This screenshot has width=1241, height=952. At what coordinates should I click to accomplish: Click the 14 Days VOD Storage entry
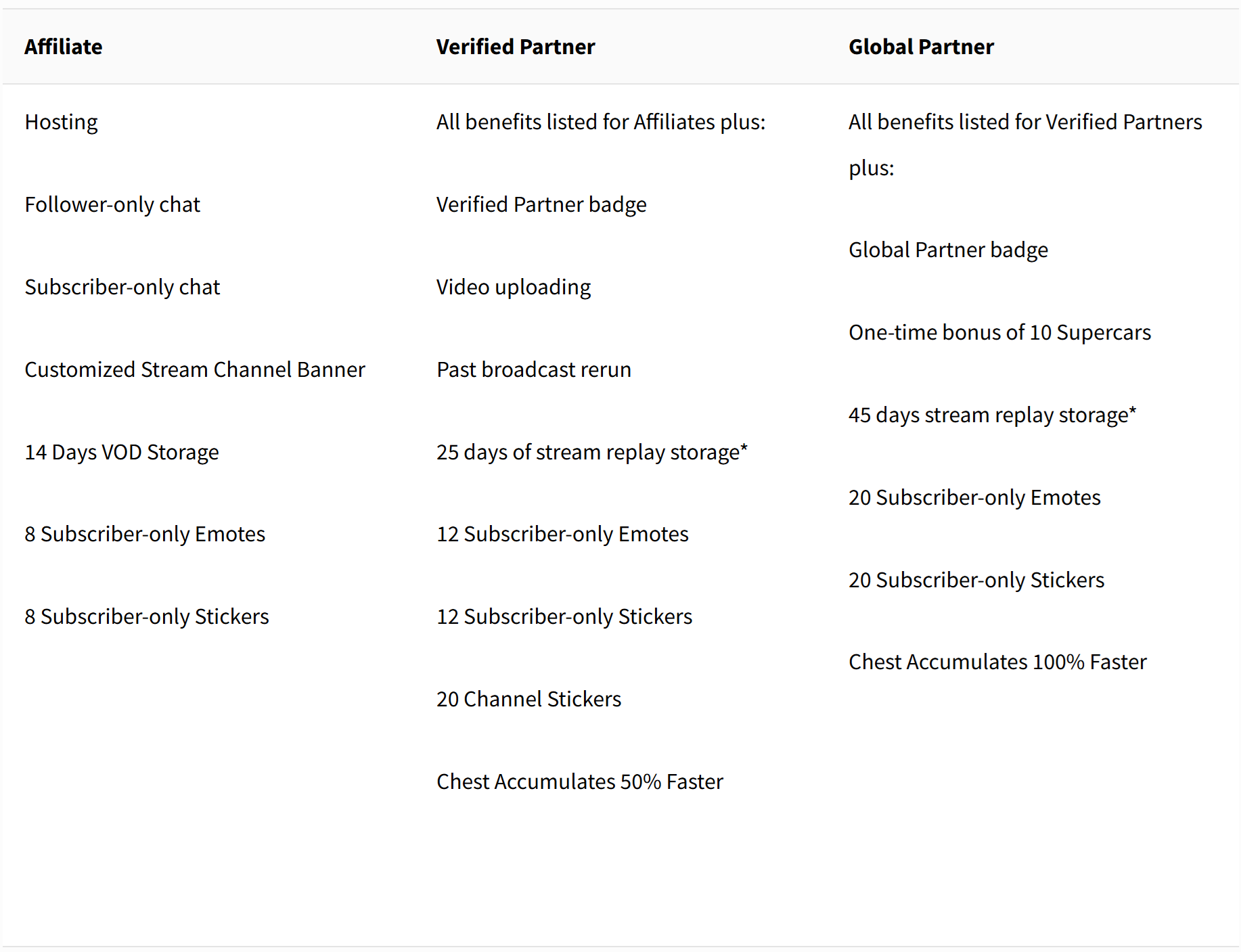(x=122, y=452)
